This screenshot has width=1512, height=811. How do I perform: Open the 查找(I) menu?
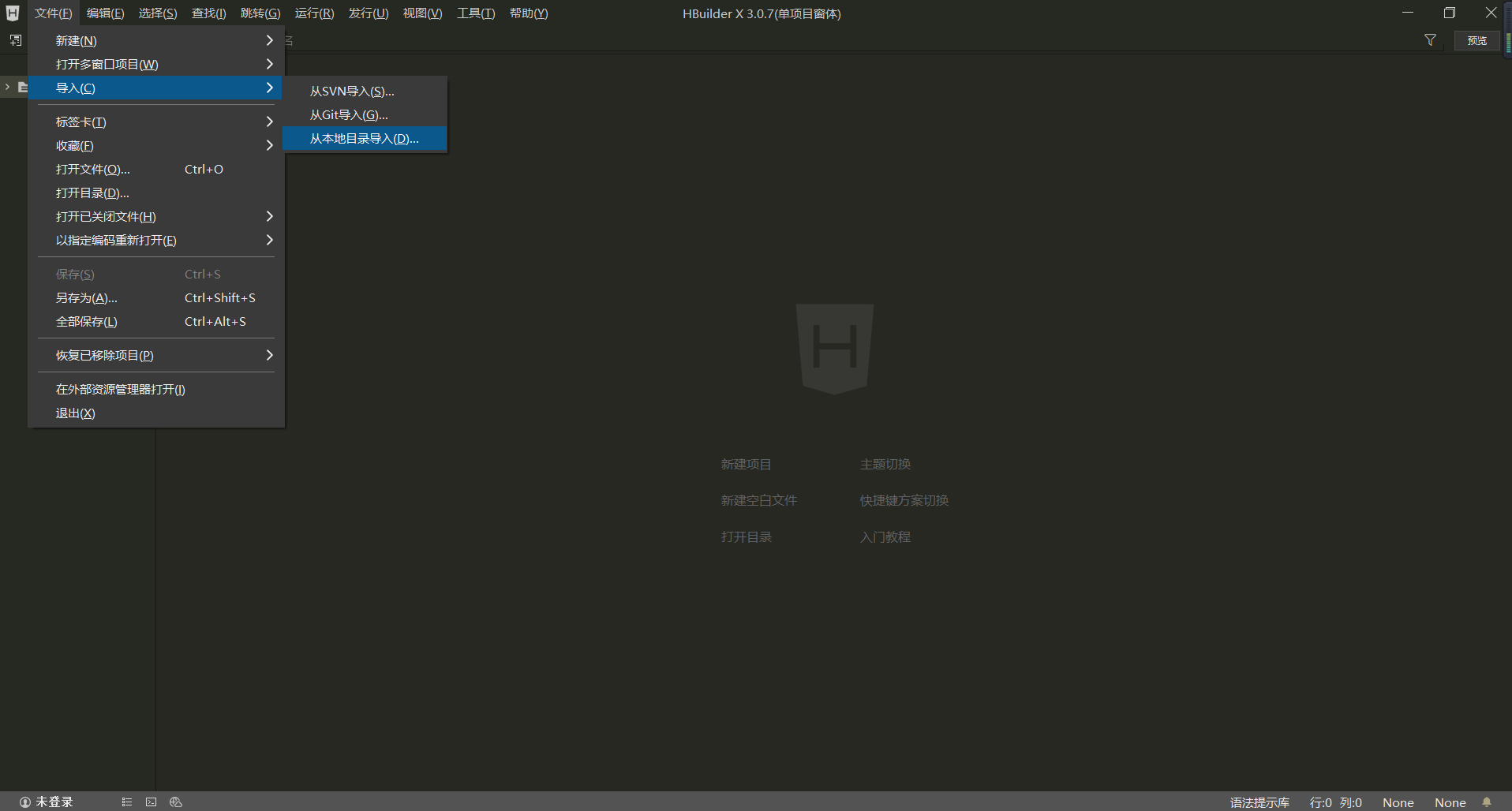click(x=208, y=13)
